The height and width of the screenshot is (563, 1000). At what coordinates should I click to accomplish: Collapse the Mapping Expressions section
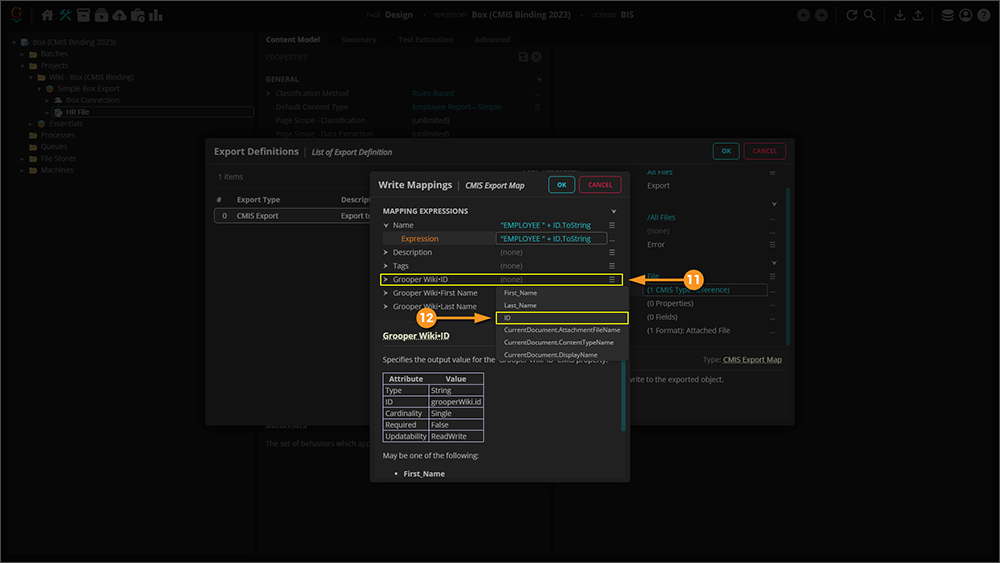[614, 212]
